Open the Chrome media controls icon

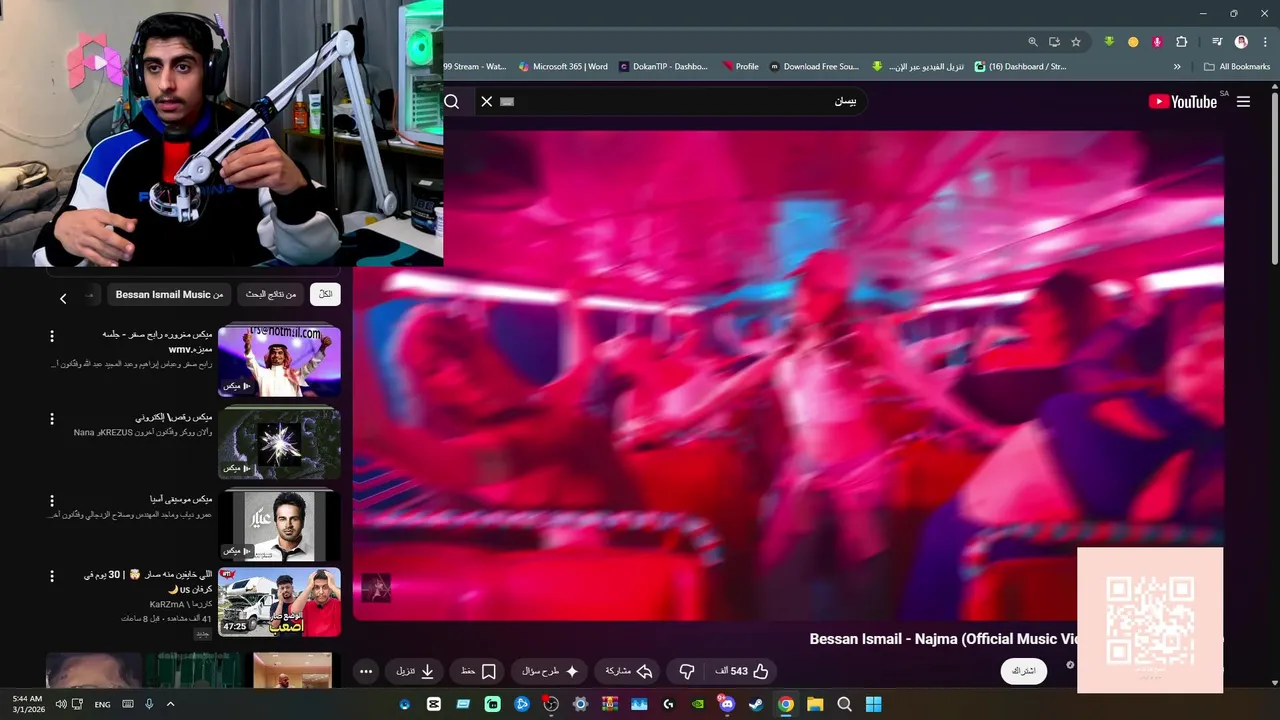pyautogui.click(x=1217, y=42)
